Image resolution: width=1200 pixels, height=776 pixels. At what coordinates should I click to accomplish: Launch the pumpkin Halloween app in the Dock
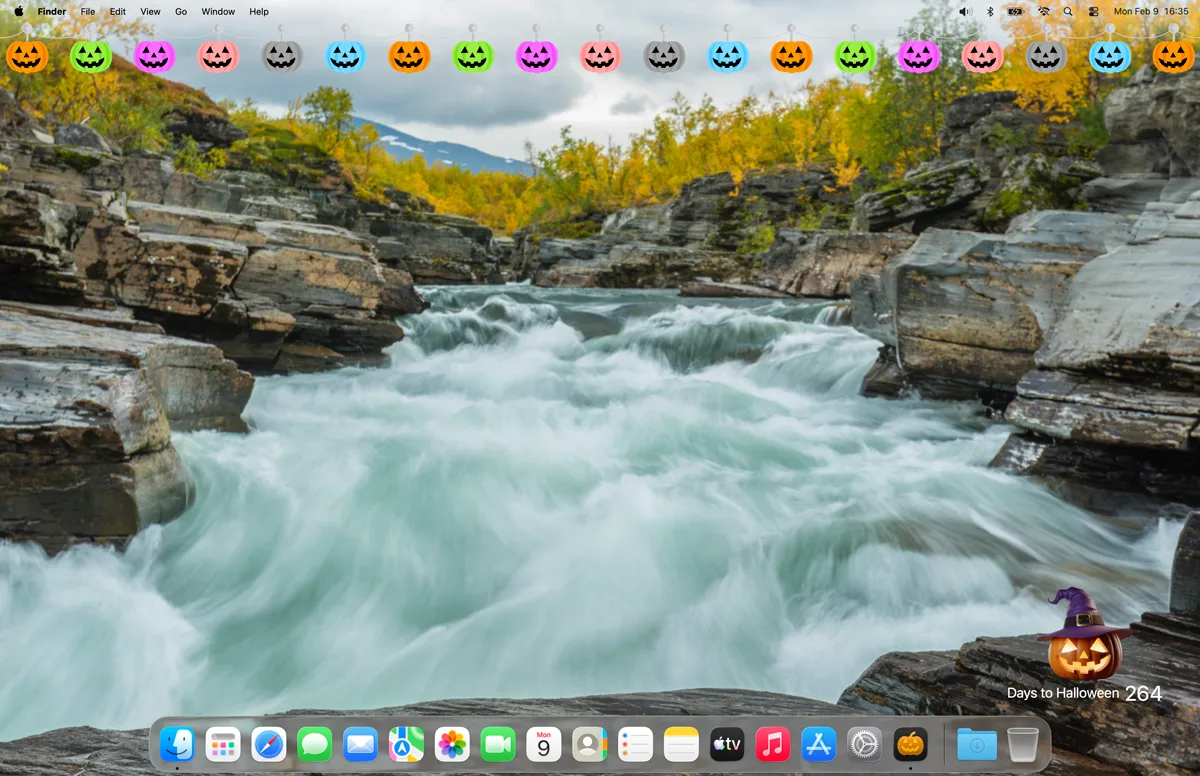pyautogui.click(x=910, y=744)
